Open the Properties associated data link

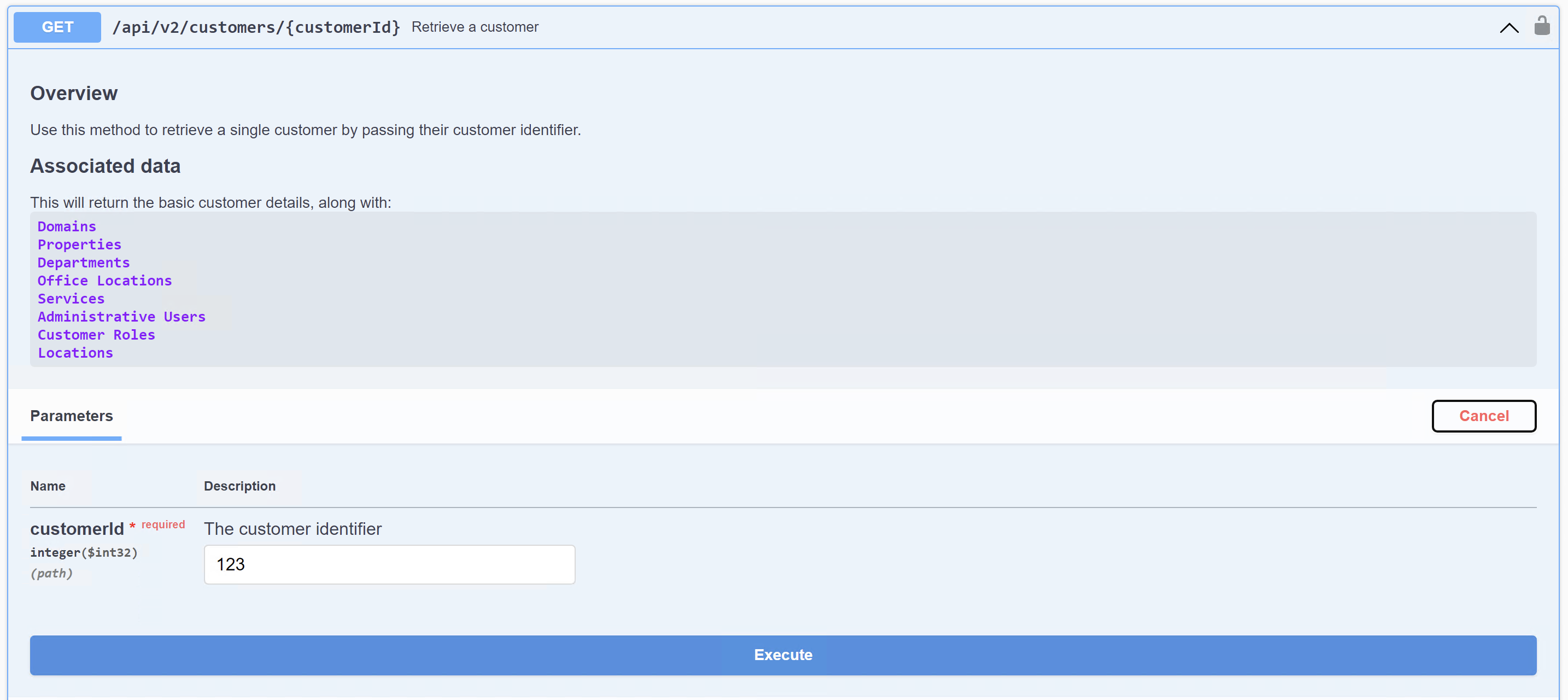coord(79,244)
